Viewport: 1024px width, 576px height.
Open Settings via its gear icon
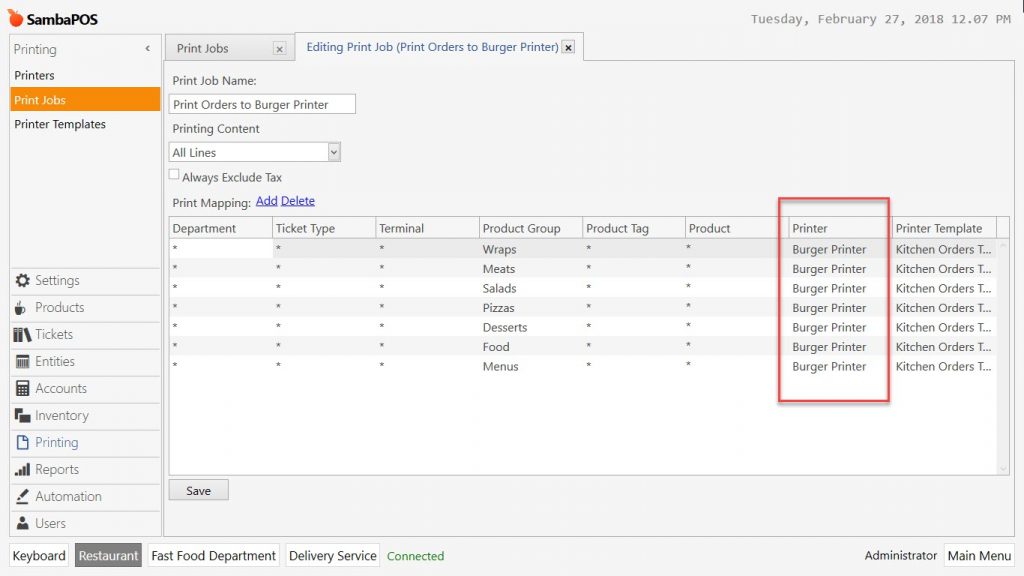(x=23, y=280)
